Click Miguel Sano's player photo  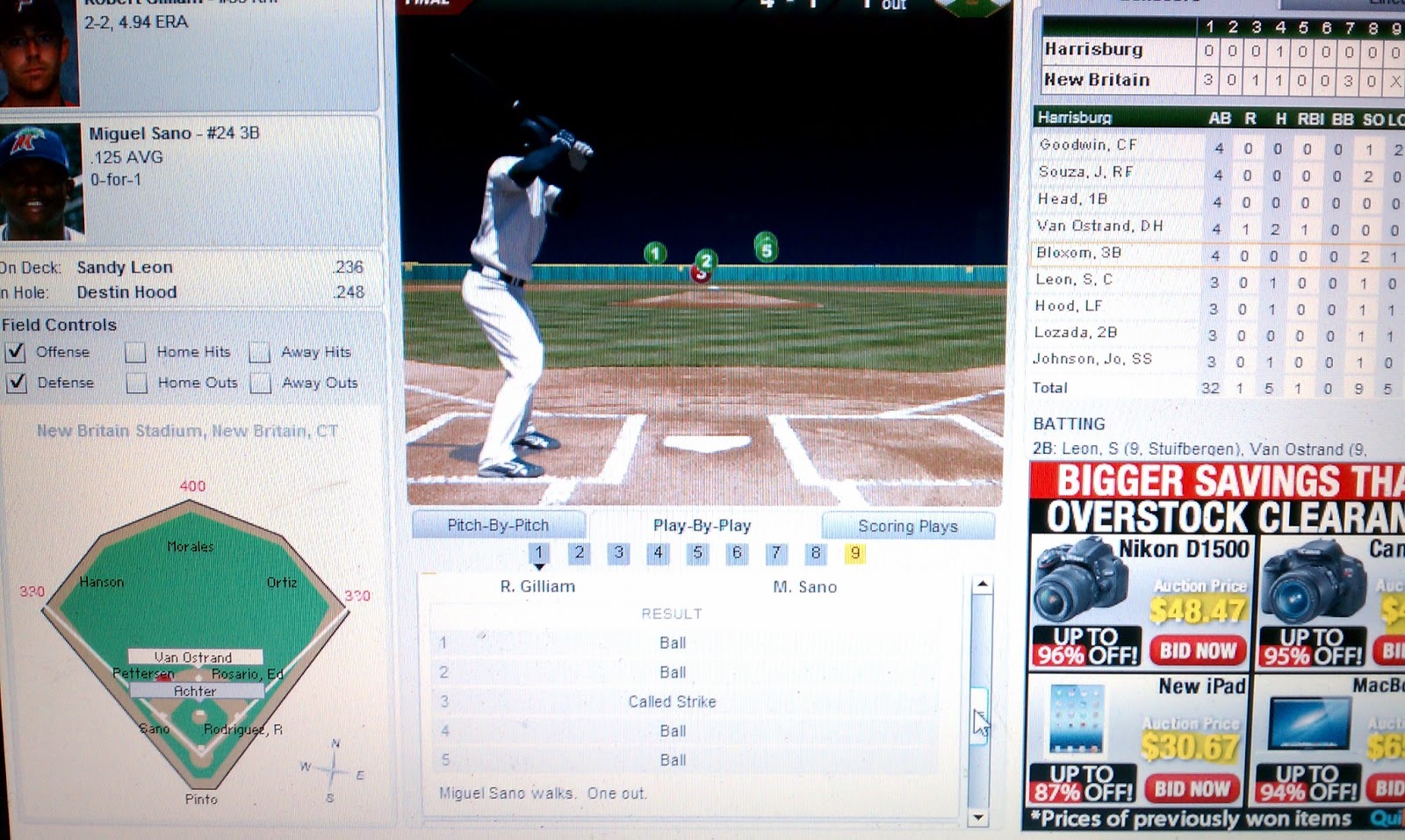41,183
